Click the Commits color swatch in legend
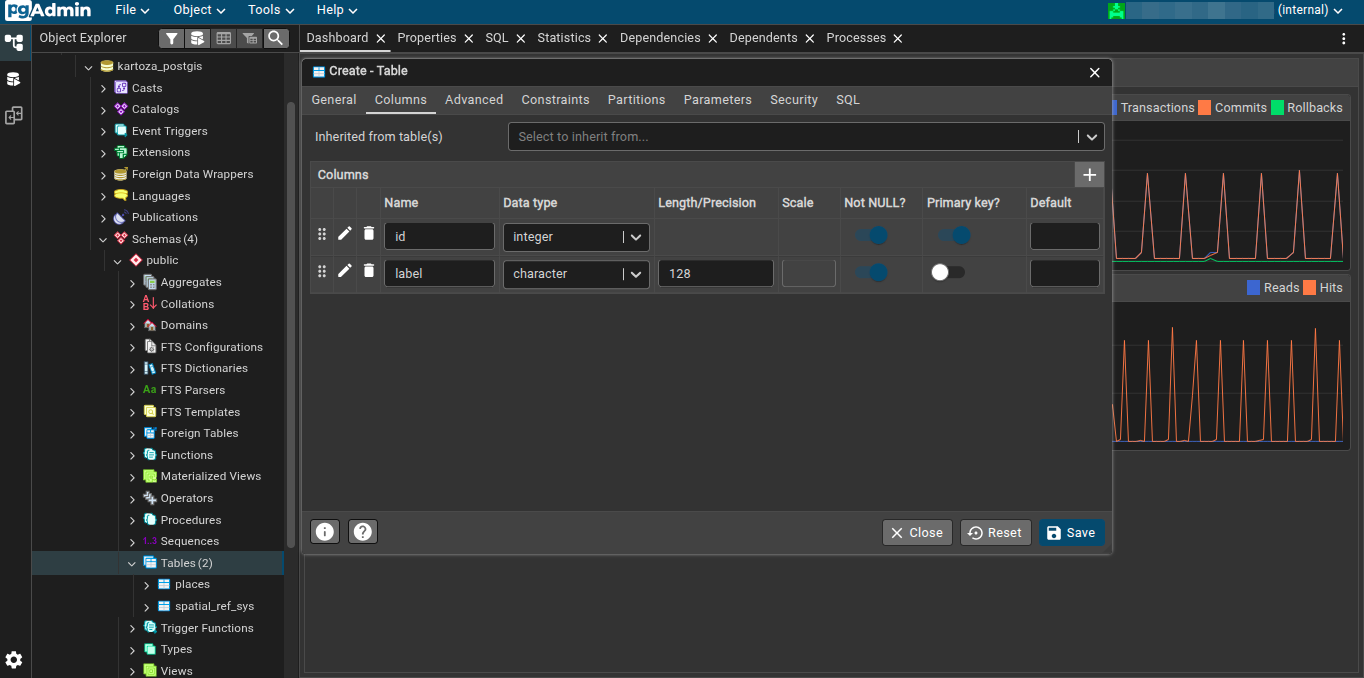The height and width of the screenshot is (678, 1364). point(1203,107)
